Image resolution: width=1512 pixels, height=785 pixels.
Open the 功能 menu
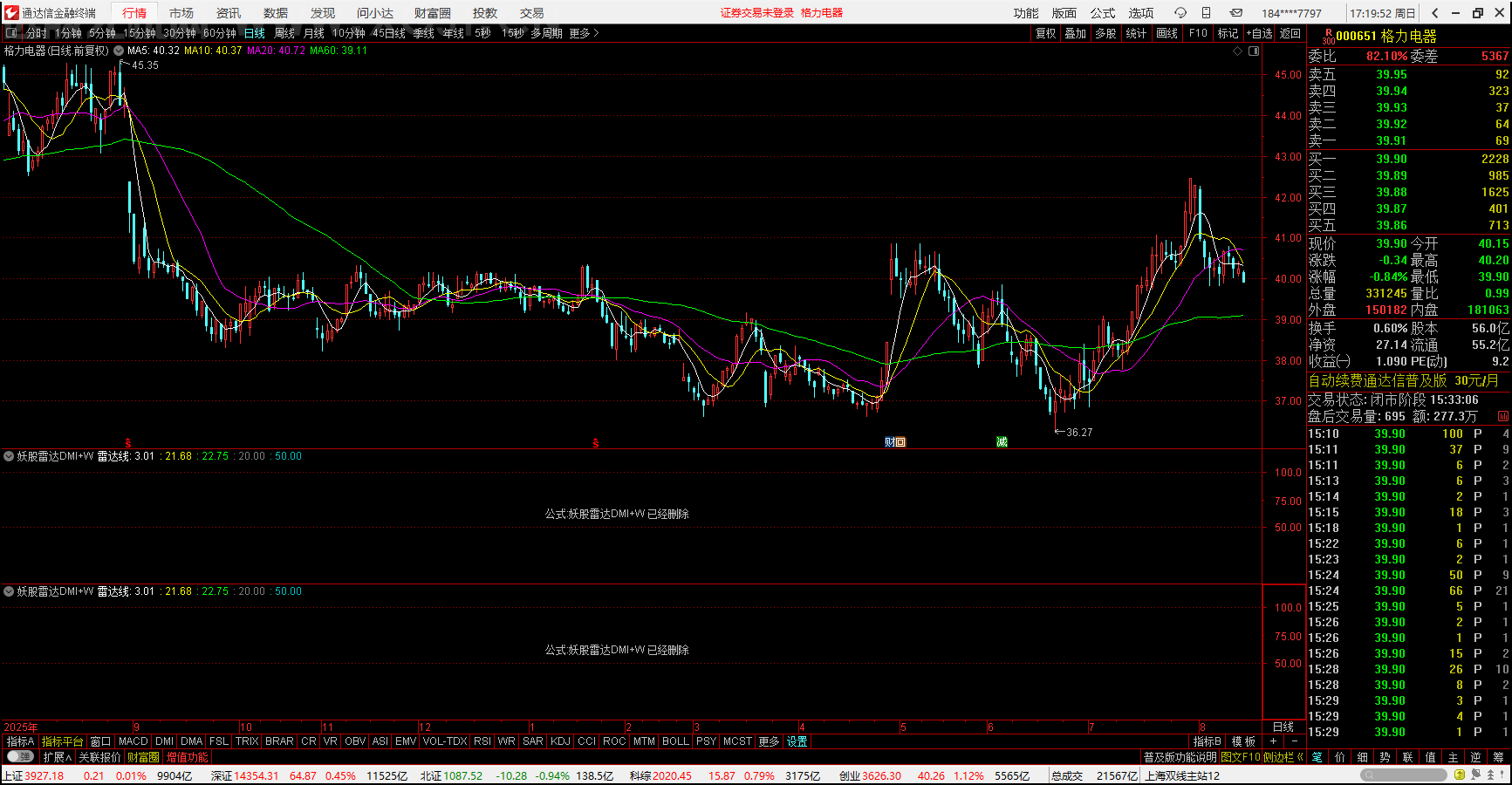[x=1026, y=13]
